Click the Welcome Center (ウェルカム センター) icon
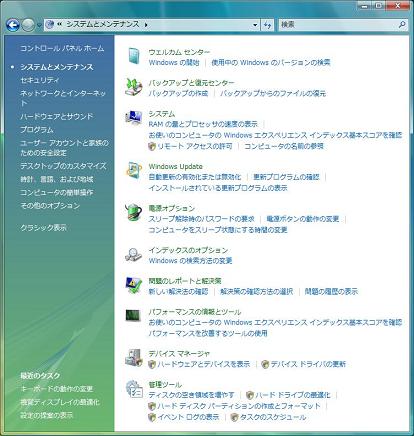This screenshot has width=414, height=436. tap(134, 56)
